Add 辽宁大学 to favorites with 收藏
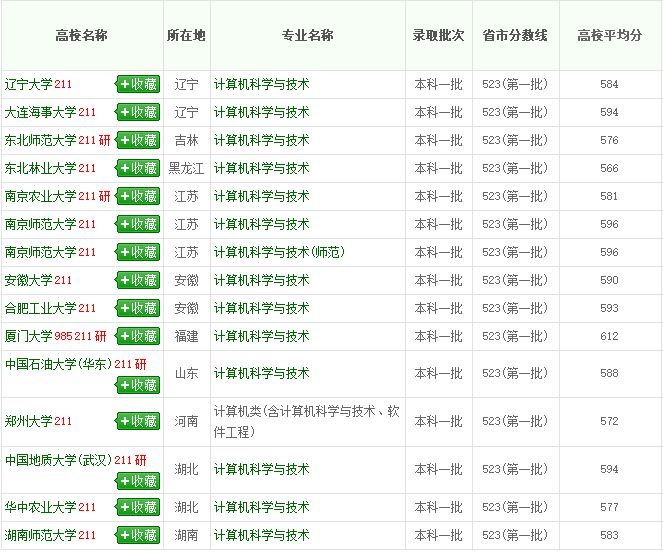 pos(138,84)
